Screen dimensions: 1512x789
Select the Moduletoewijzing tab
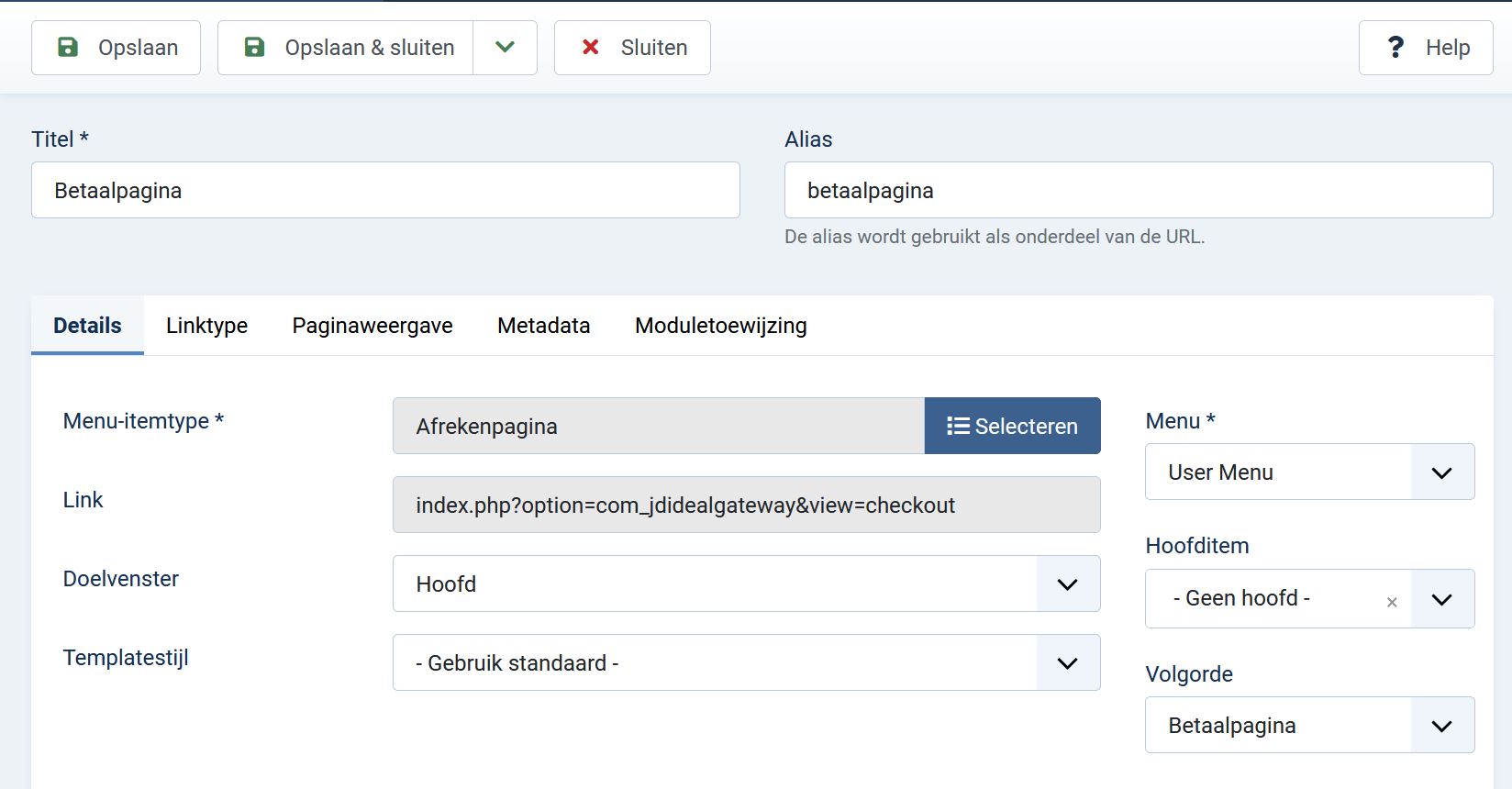click(x=720, y=326)
